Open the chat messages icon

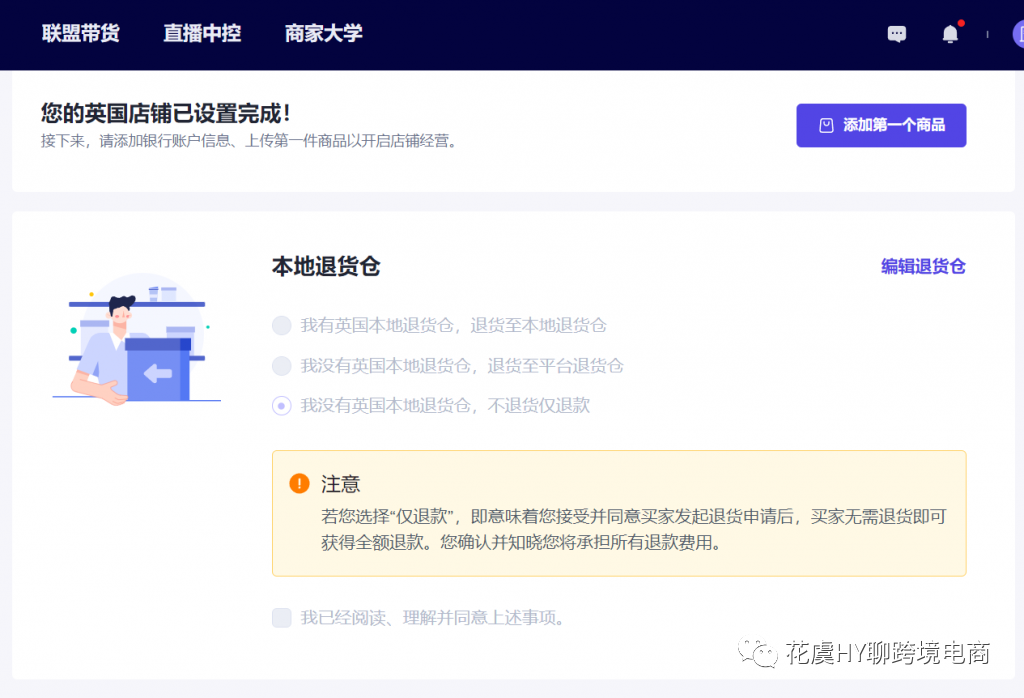[x=897, y=34]
